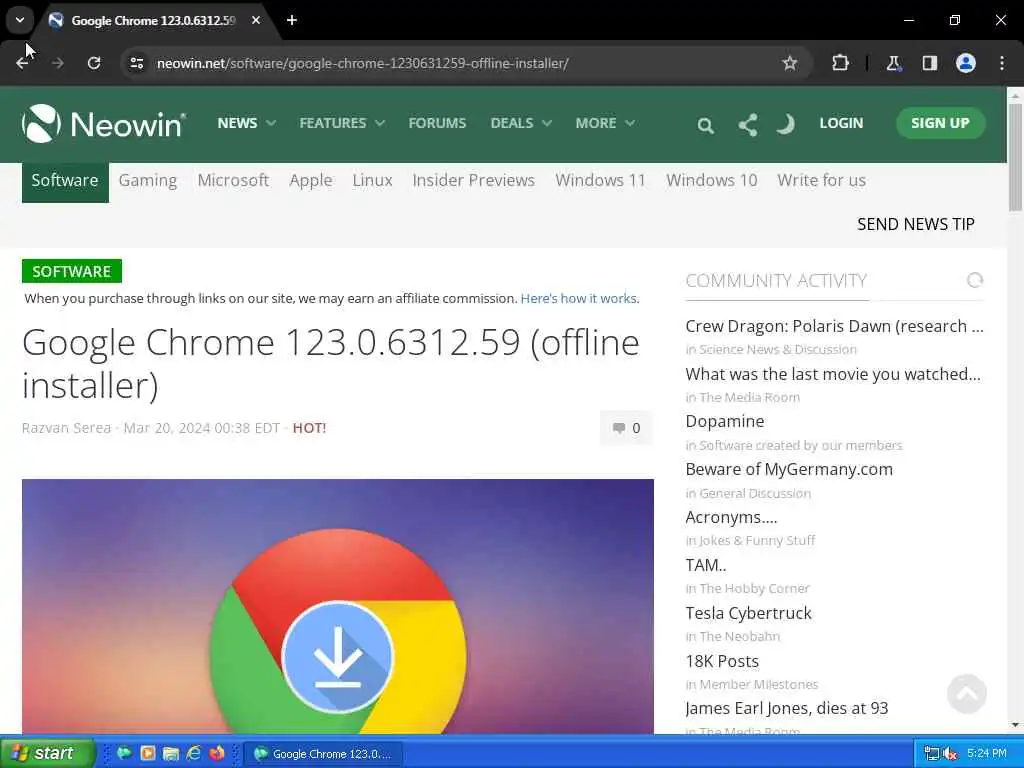1024x768 pixels.
Task: Select the Windows 10 tab
Action: tap(712, 180)
